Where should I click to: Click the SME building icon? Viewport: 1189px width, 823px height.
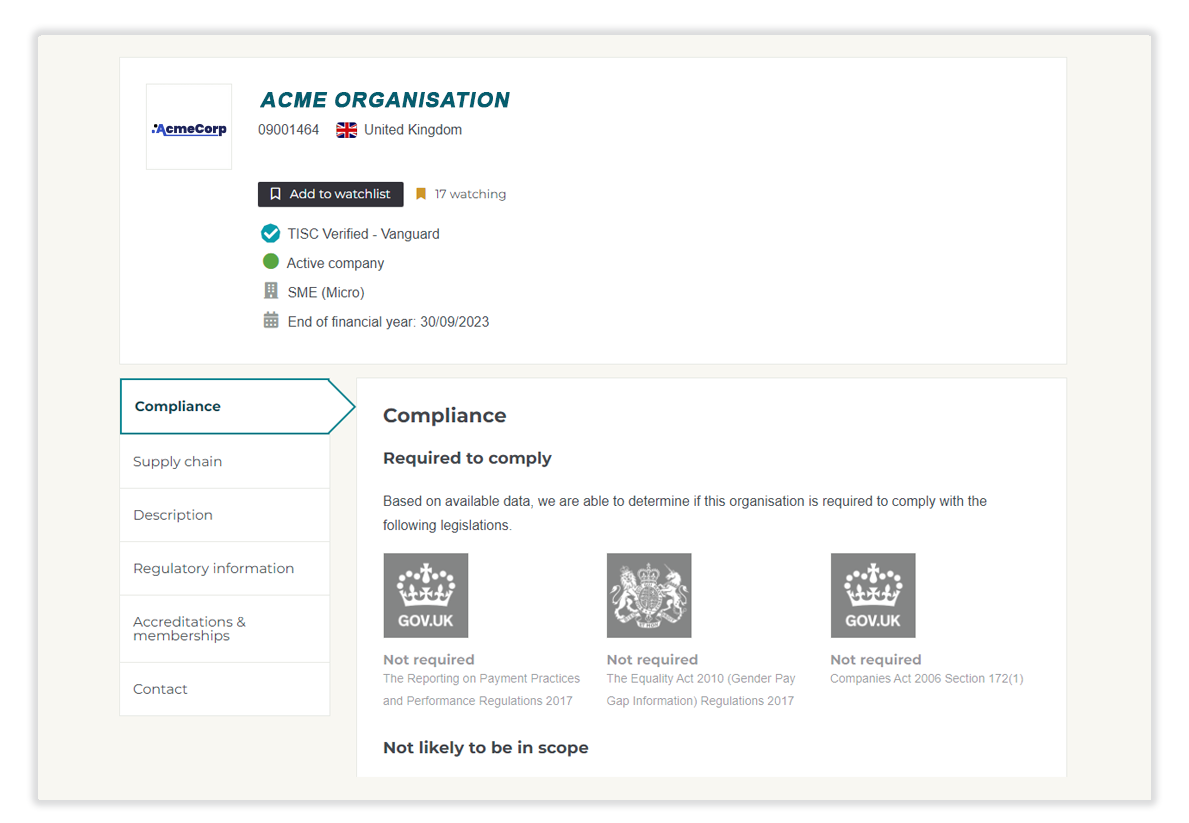pos(271,292)
